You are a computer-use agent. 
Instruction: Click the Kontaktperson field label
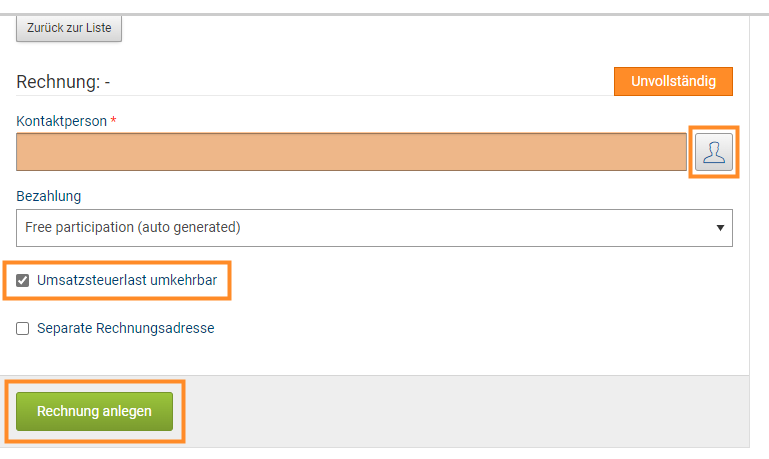click(x=61, y=120)
